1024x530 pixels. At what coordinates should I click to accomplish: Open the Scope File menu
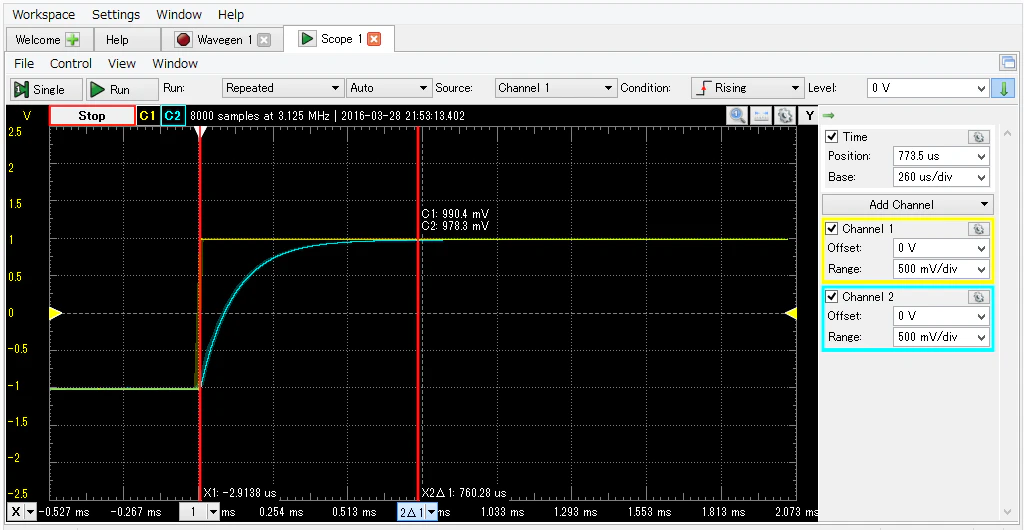[24, 63]
